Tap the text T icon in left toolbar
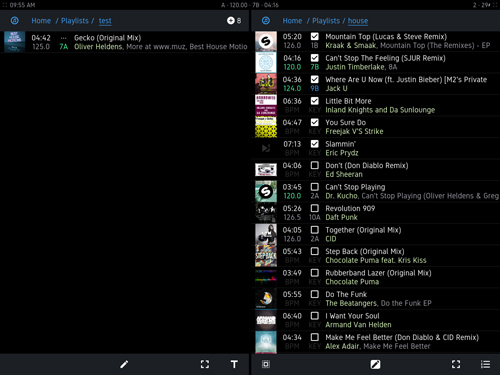The width and height of the screenshot is (500, 375). click(x=234, y=364)
